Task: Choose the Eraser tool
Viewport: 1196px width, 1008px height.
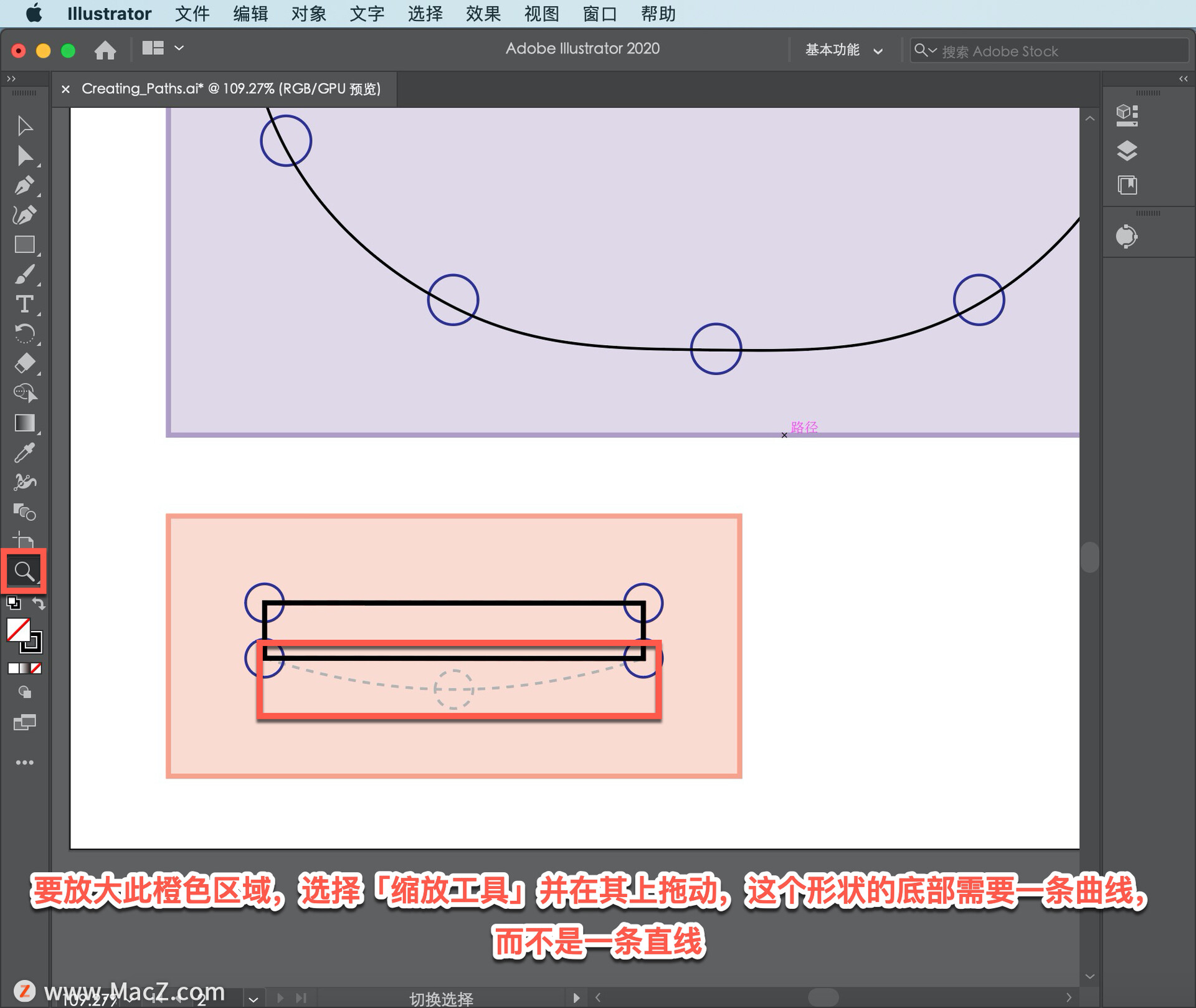Action: [24, 363]
